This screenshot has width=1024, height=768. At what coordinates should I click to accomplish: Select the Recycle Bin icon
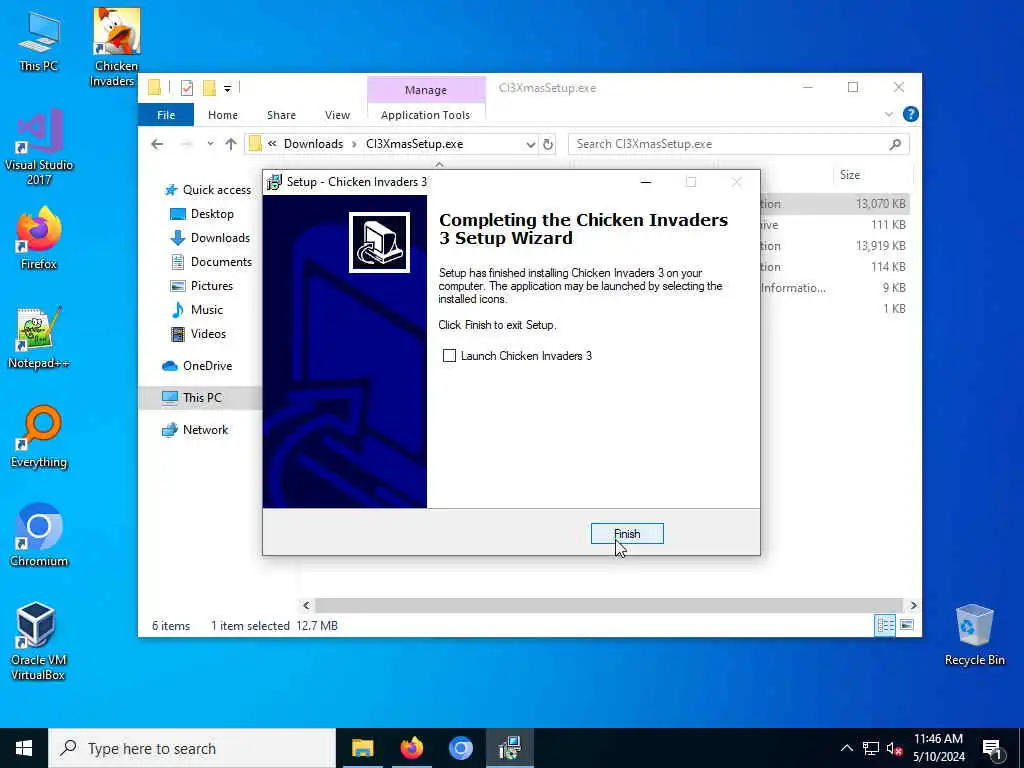pos(974,635)
